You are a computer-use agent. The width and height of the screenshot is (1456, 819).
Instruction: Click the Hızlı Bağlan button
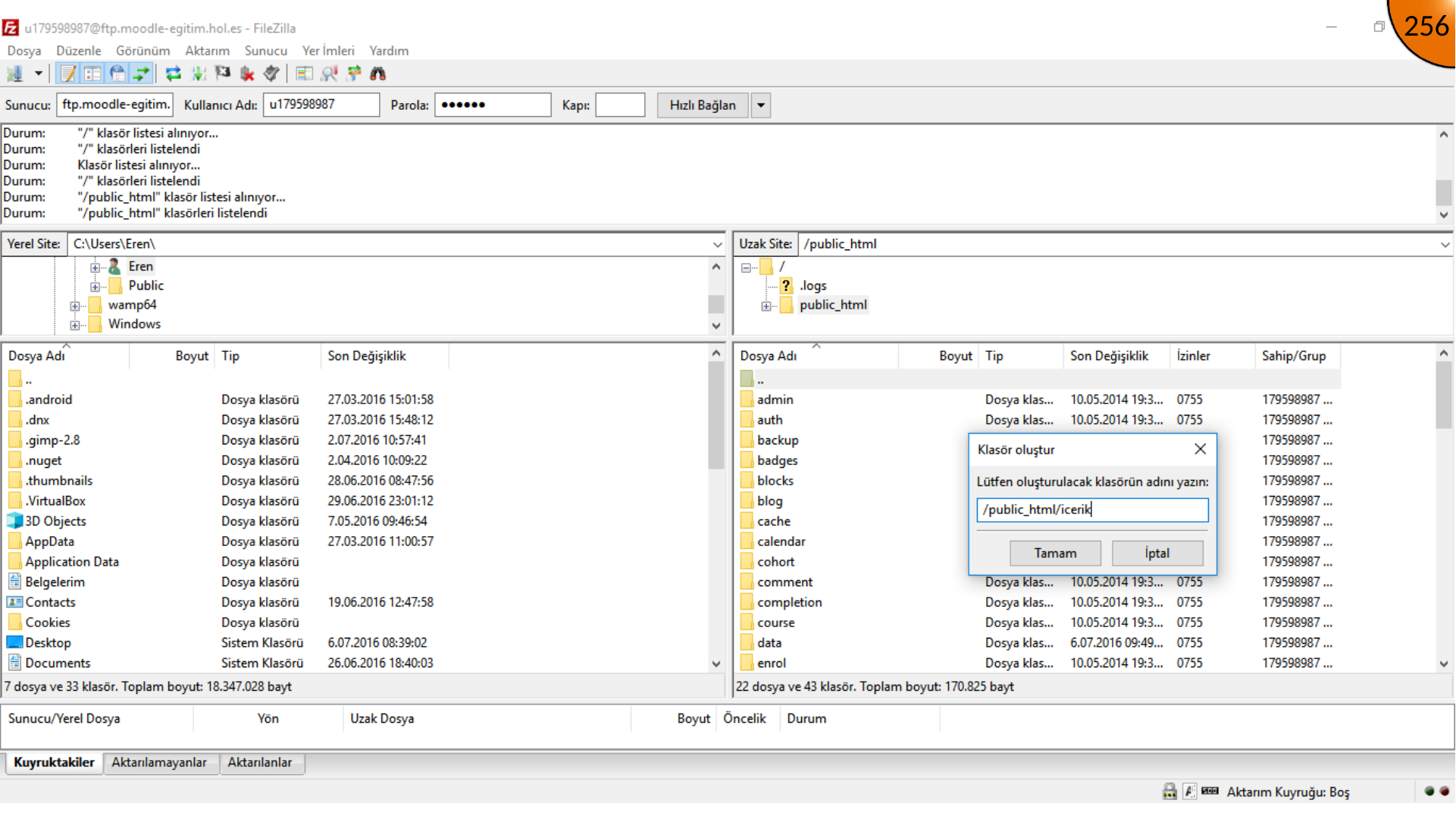point(703,105)
